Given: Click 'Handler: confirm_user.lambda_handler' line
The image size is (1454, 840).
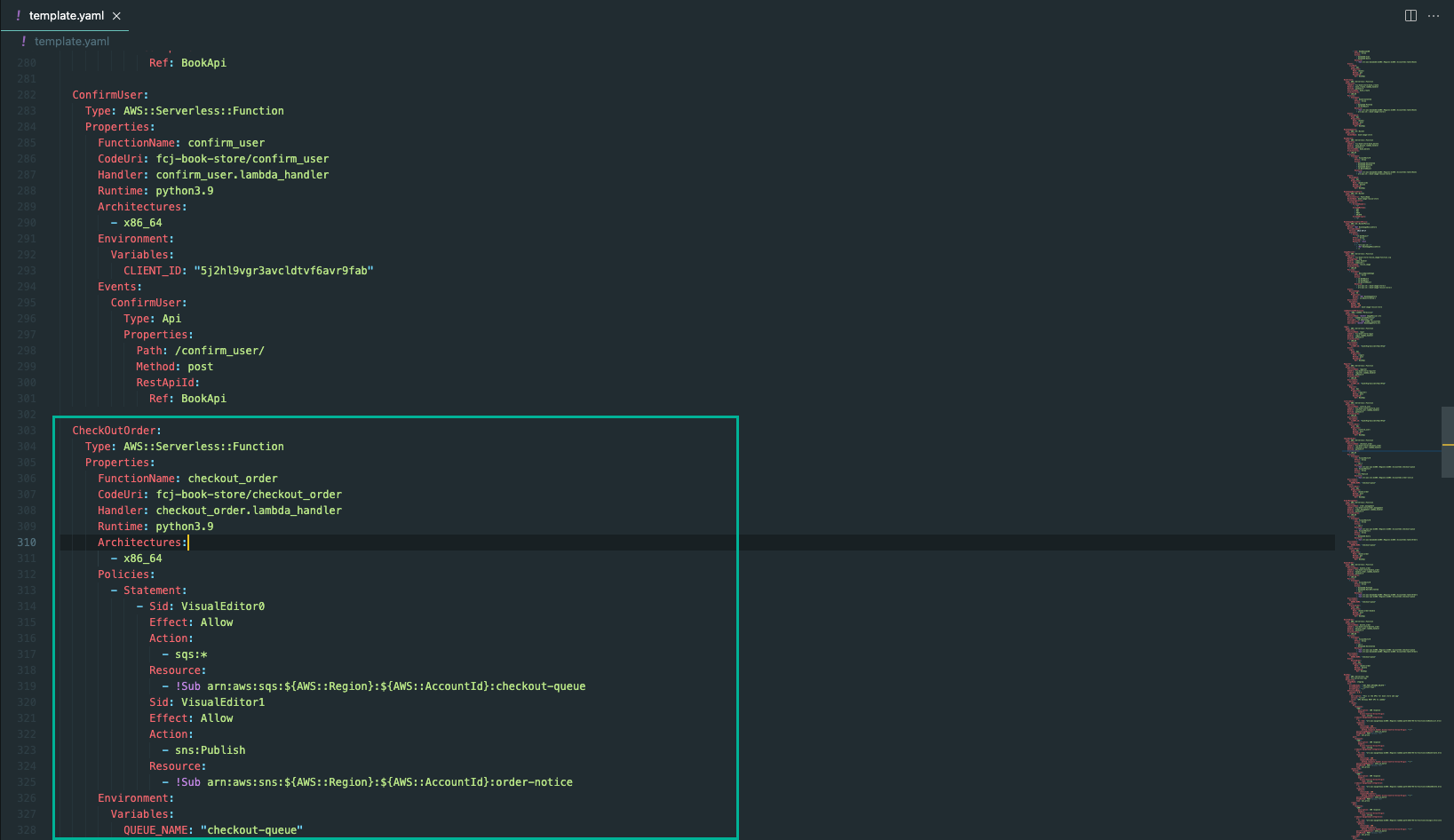Looking at the screenshot, I should click(213, 175).
